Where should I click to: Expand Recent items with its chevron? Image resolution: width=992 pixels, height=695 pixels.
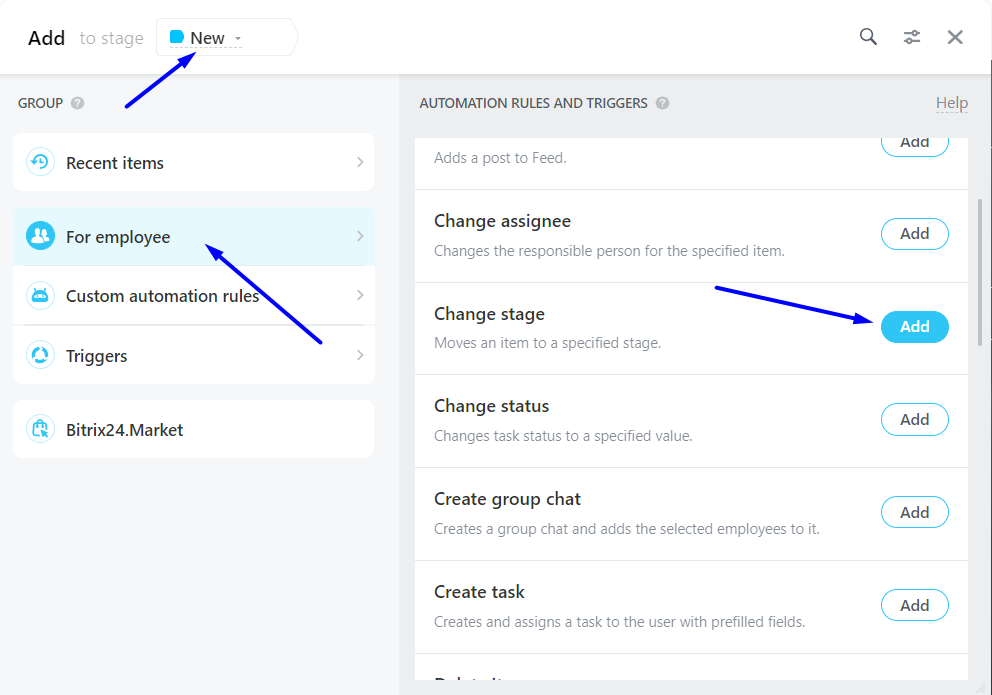coord(360,162)
